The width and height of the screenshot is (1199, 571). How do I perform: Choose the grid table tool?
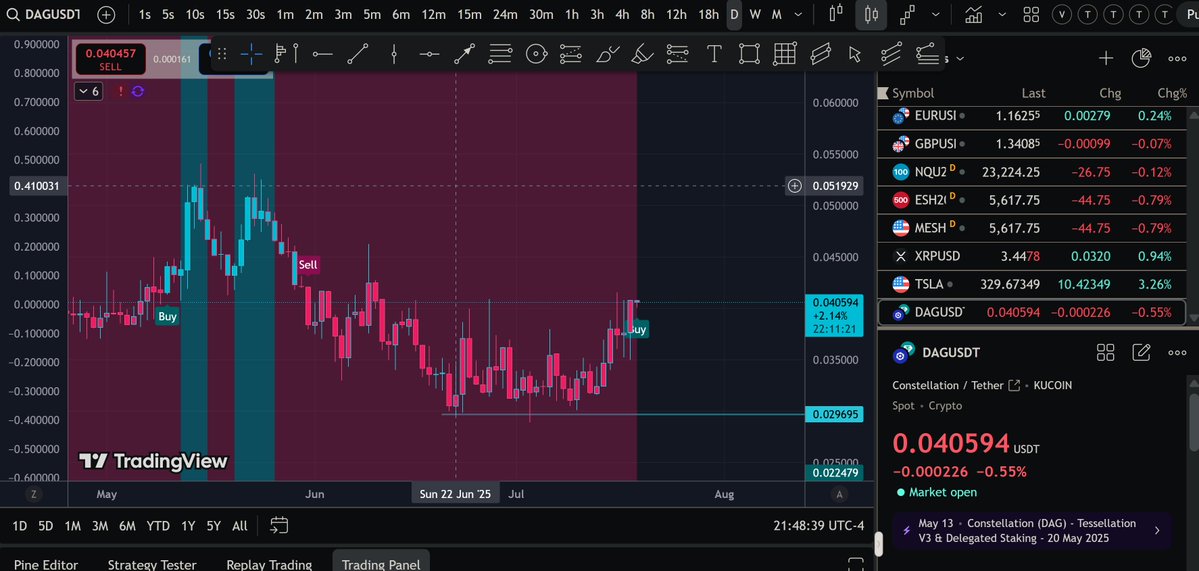785,54
